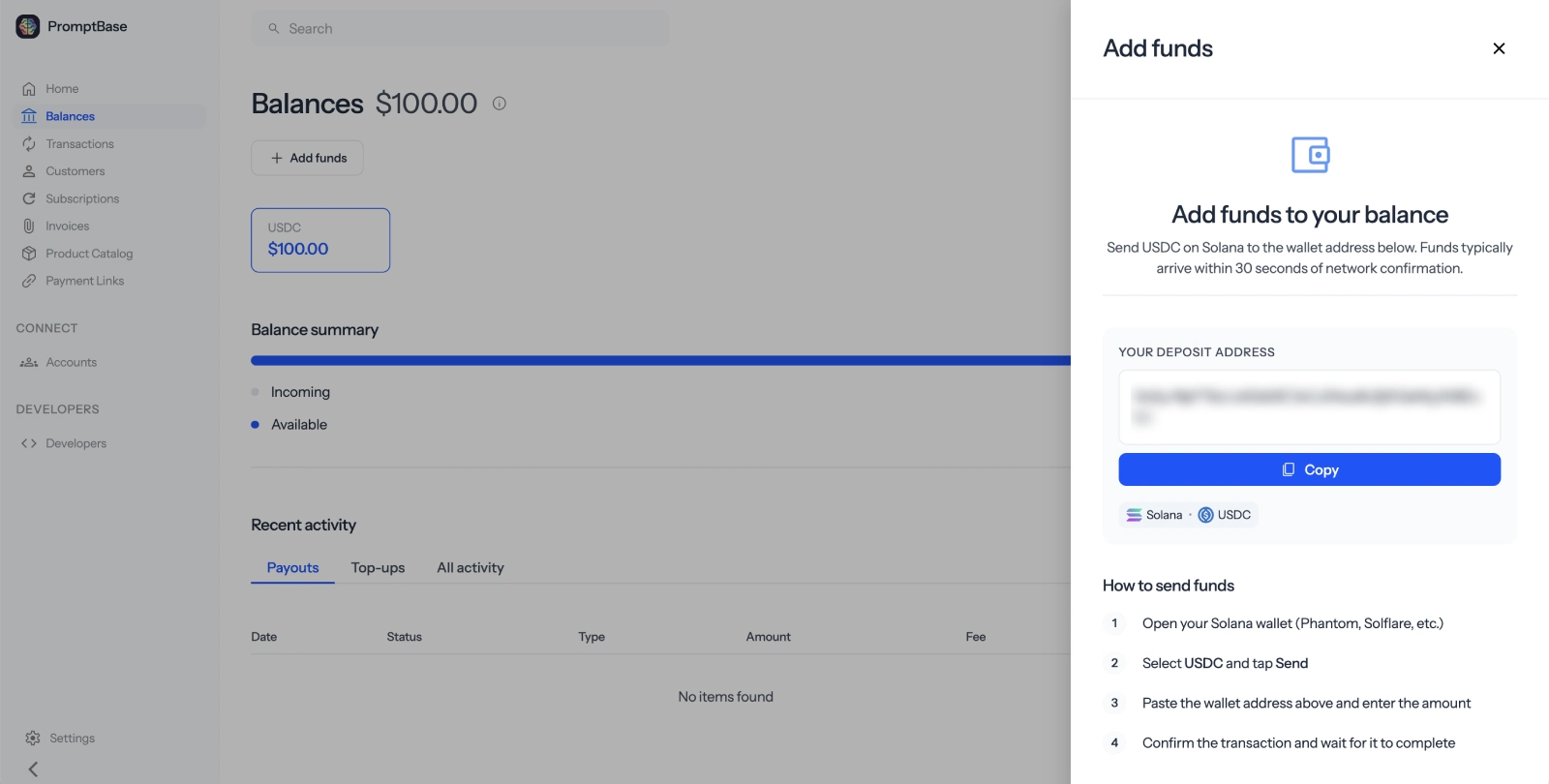This screenshot has height=784, width=1549.
Task: Close the Add funds panel
Action: click(1499, 48)
